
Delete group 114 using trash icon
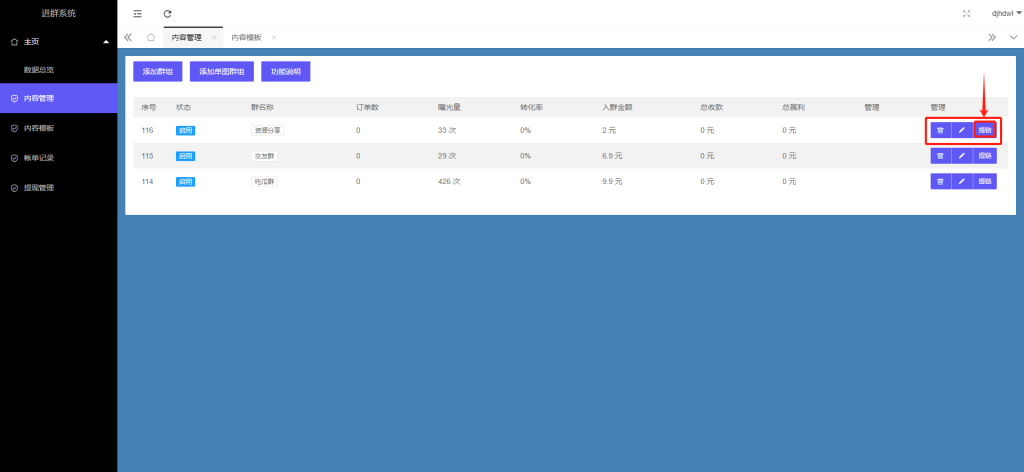[x=940, y=181]
